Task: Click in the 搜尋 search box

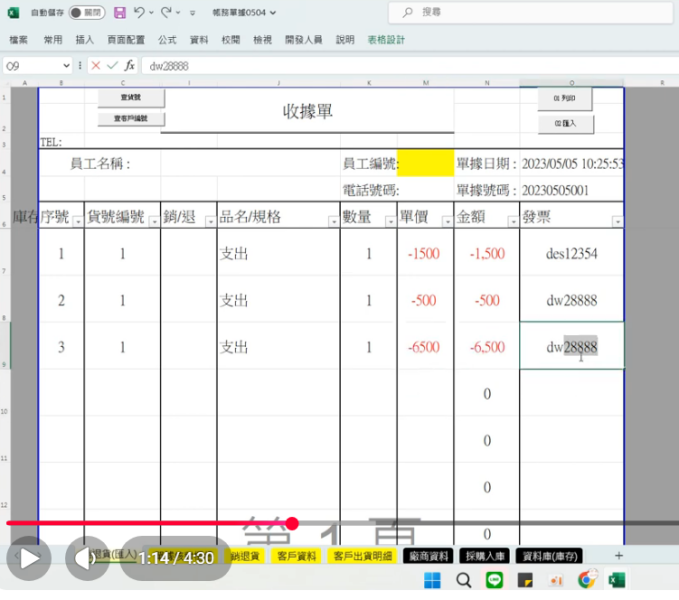Action: 531,12
